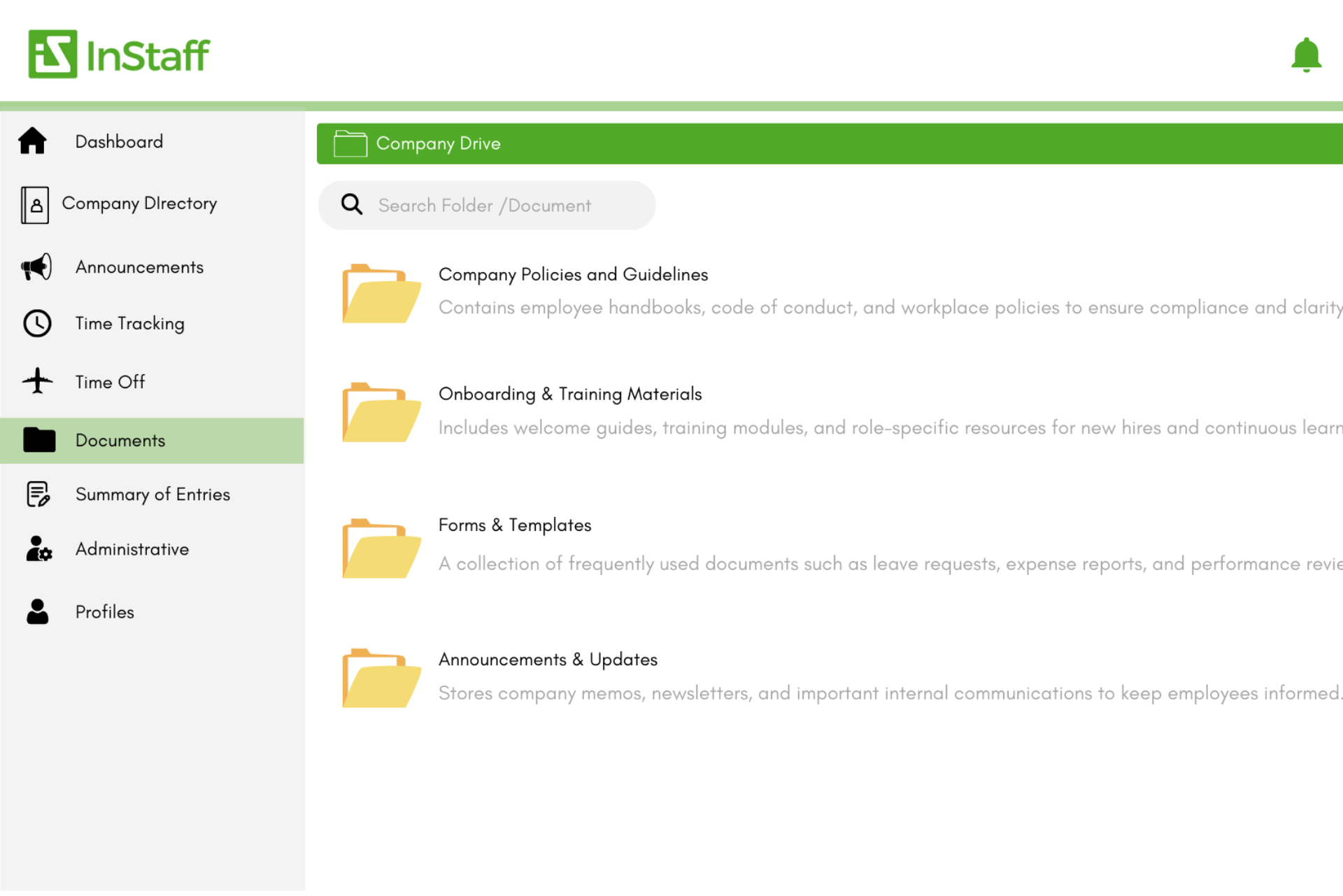This screenshot has width=1343, height=896.
Task: Click the Summary of Entries note icon
Action: click(x=38, y=494)
